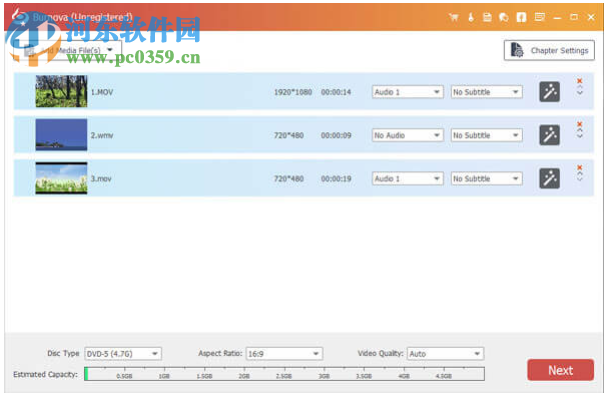
Task: Move 3.mov up with its up arrow
Action: tap(580, 174)
